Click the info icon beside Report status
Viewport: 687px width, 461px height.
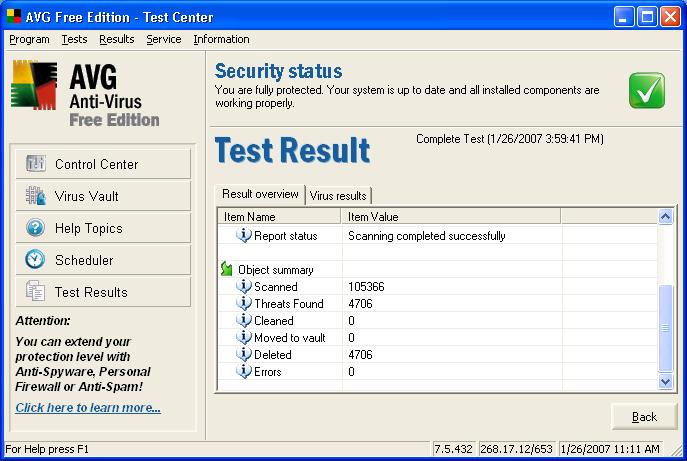pos(243,236)
